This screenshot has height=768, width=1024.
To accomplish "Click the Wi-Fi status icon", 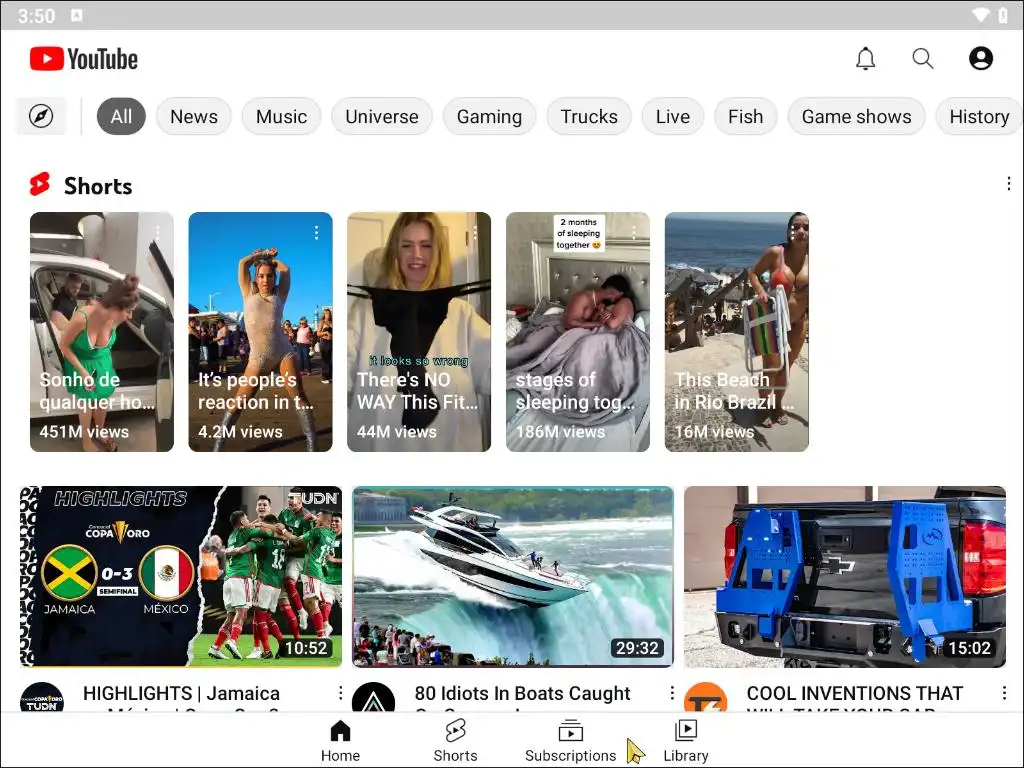I will click(980, 14).
